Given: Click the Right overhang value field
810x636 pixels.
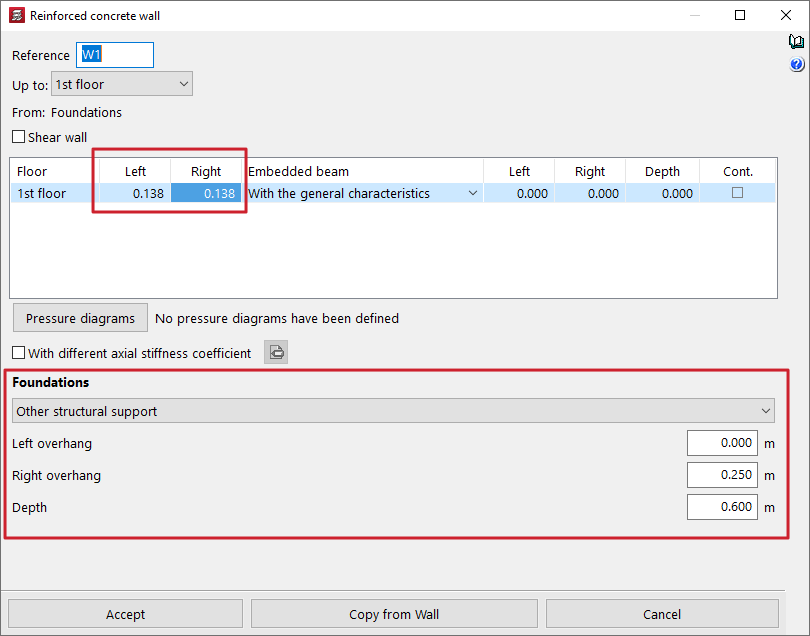Looking at the screenshot, I should click(x=722, y=475).
